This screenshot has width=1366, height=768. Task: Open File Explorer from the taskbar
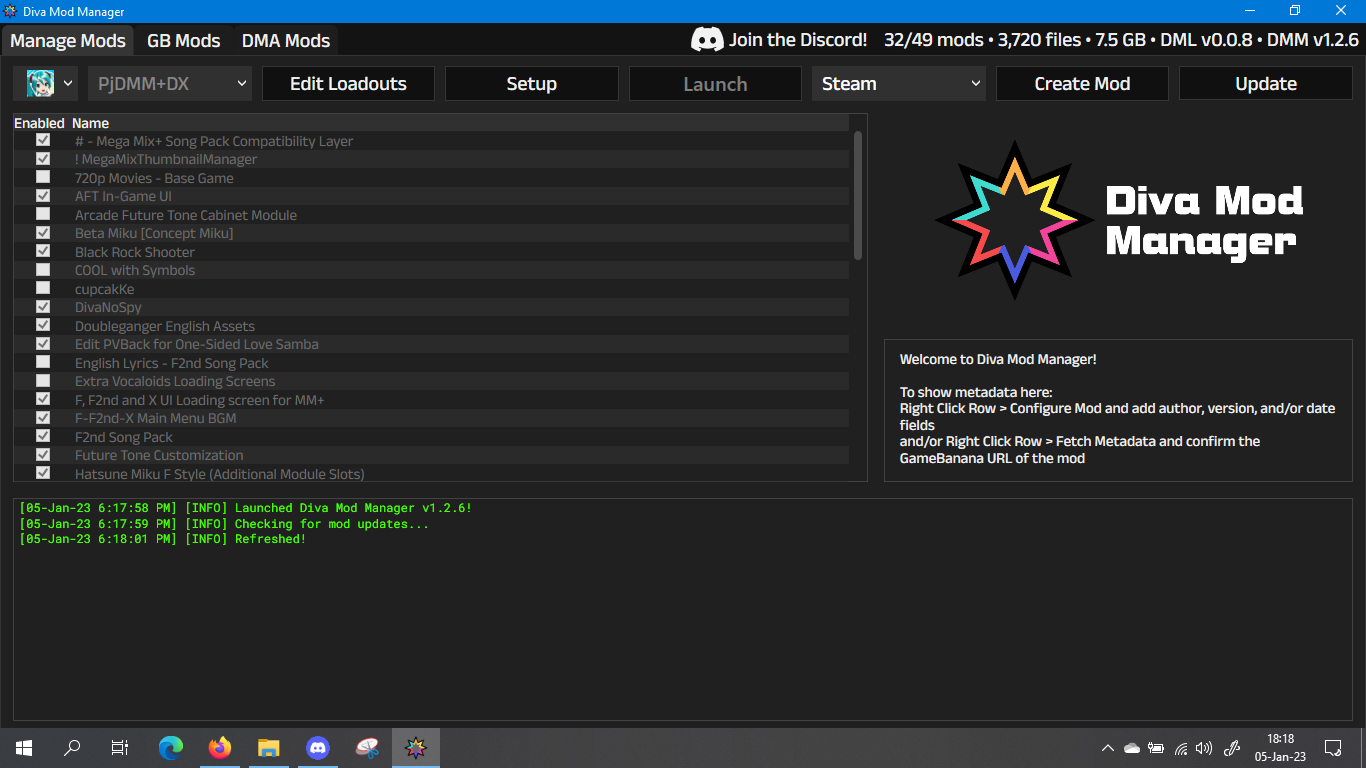point(268,747)
